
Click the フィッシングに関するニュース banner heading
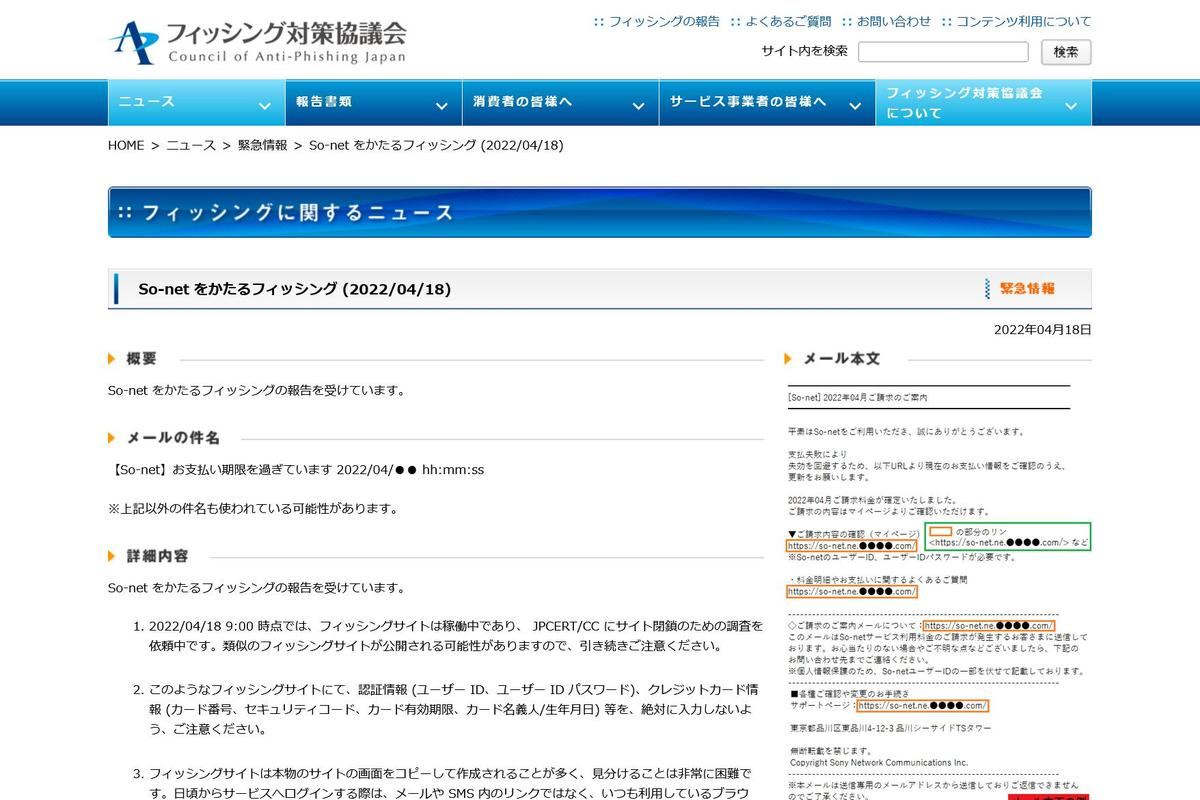pos(600,212)
